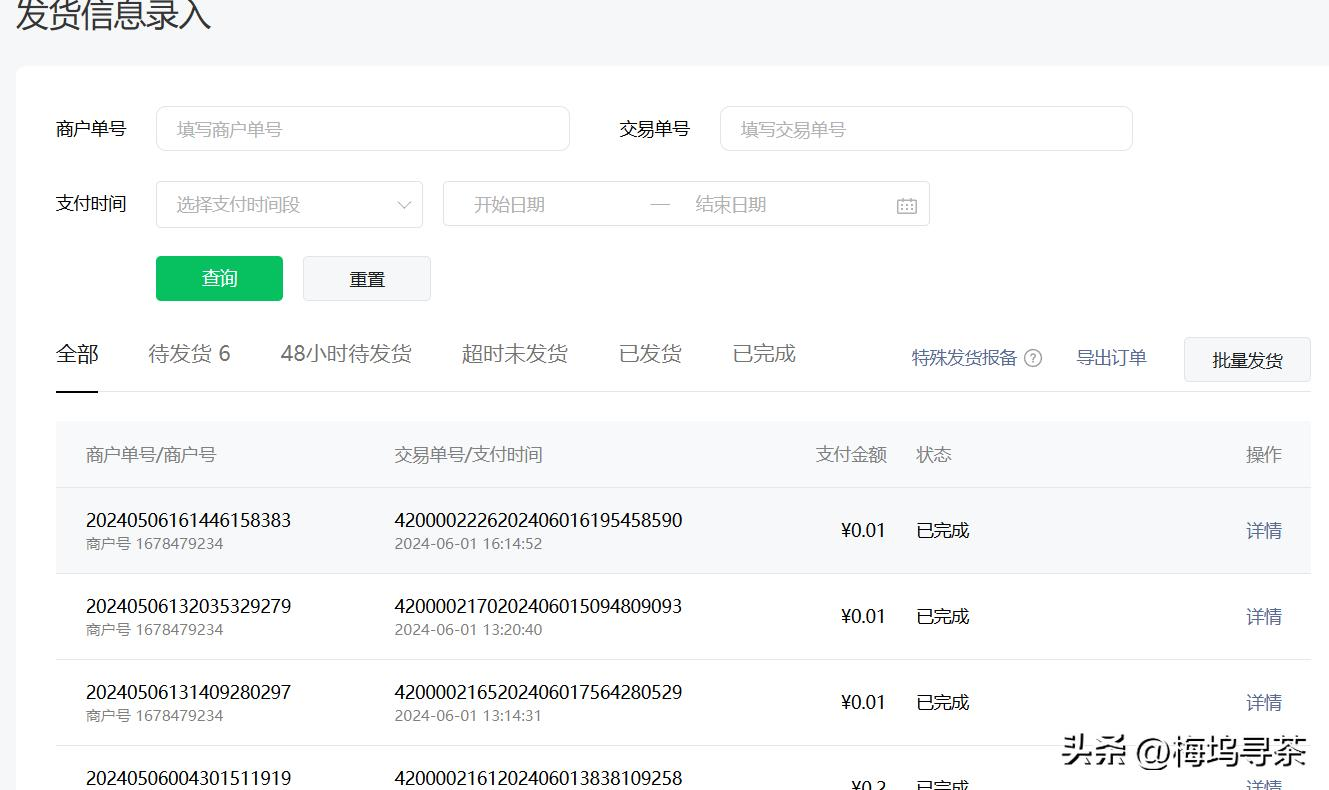Viewport: 1329px width, 790px height.
Task: Click into the 填写交易单号 input field
Action: click(925, 129)
